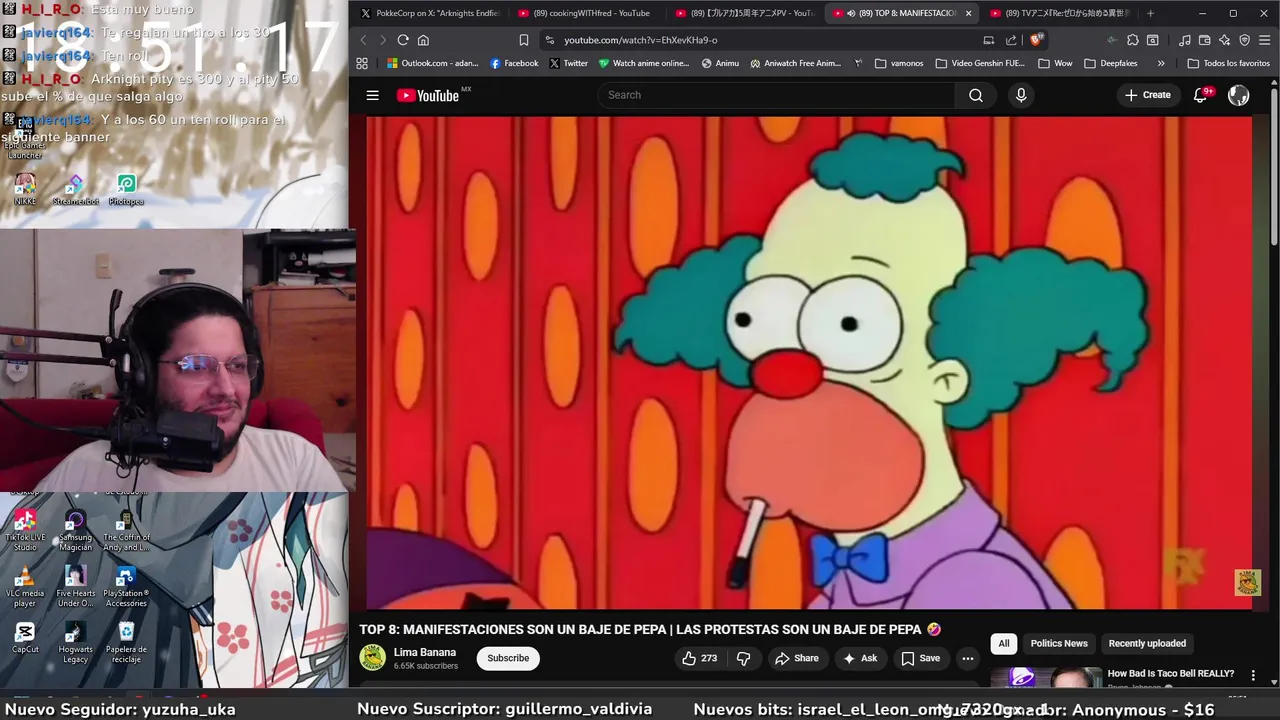
Task: Click the Share button under video
Action: [x=796, y=658]
